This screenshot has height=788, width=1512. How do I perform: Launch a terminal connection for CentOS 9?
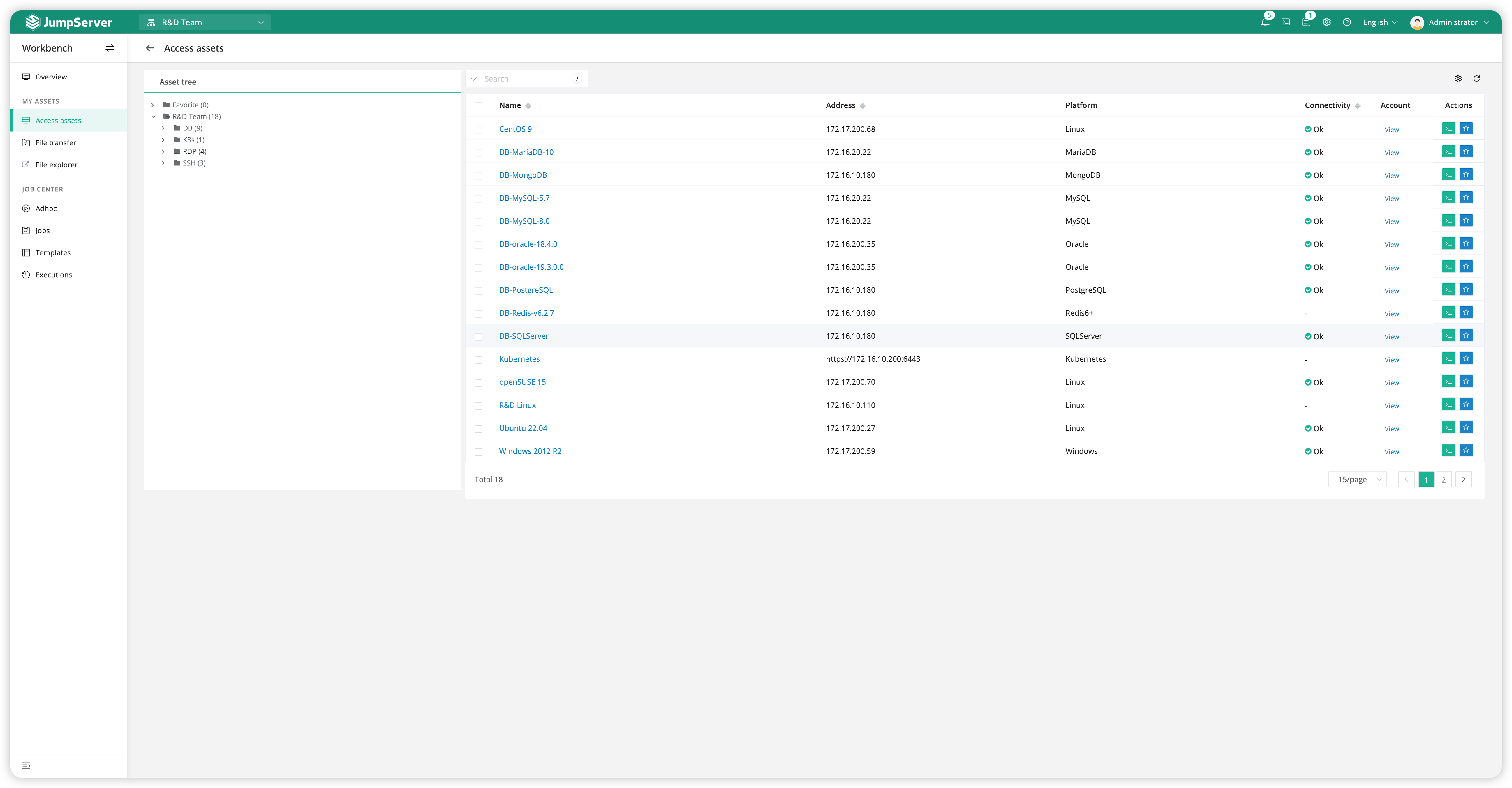pos(1448,128)
